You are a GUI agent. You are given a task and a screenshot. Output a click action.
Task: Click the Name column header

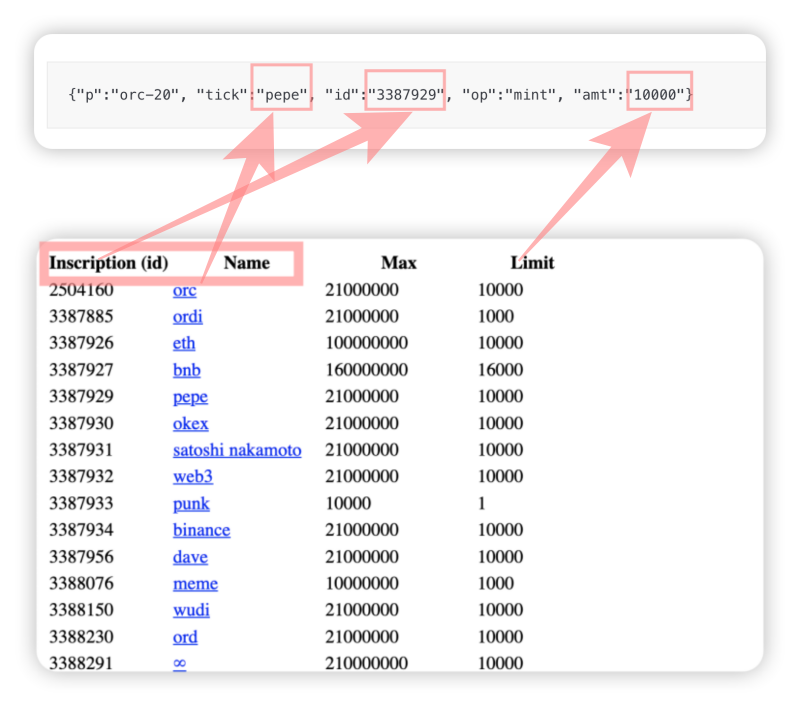pos(246,263)
